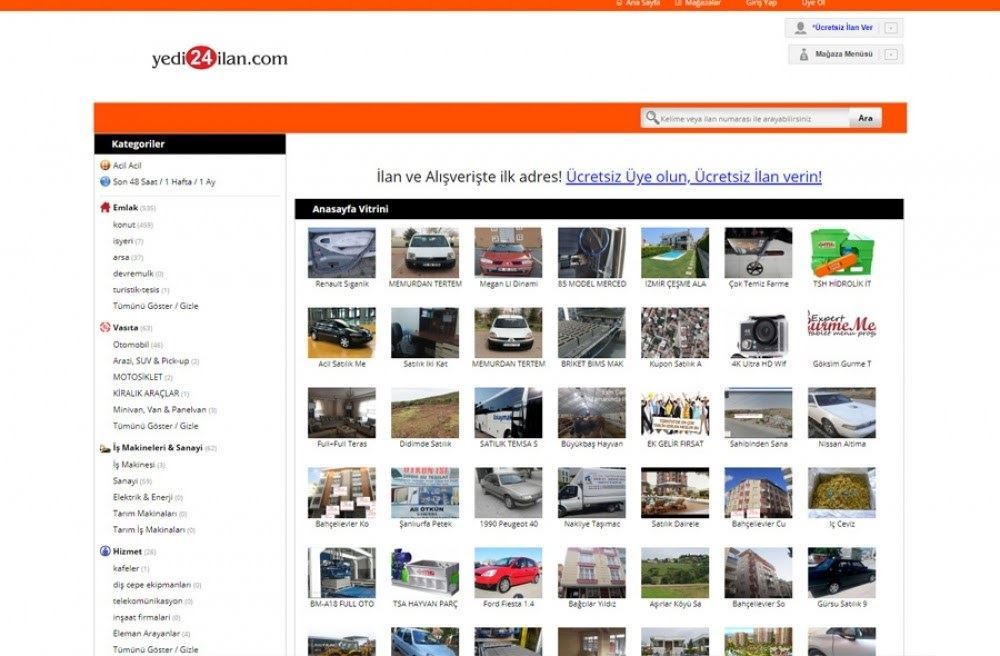Click the magnifier icon in search box

[652, 118]
